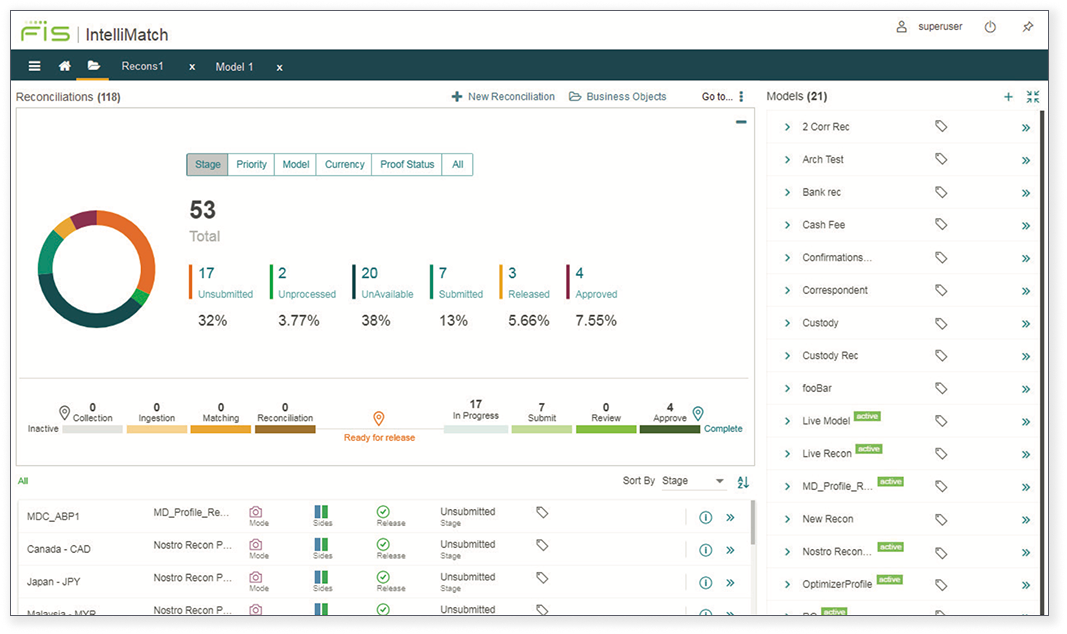Click New Reconciliation button

tap(503, 97)
